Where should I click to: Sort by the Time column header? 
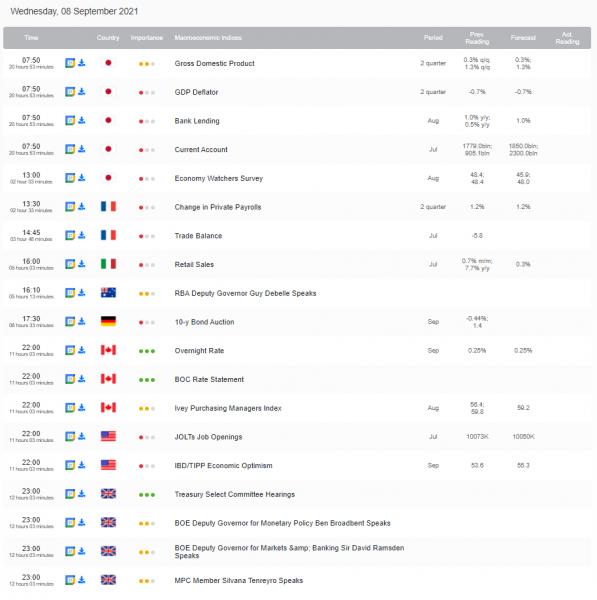pyautogui.click(x=31, y=38)
